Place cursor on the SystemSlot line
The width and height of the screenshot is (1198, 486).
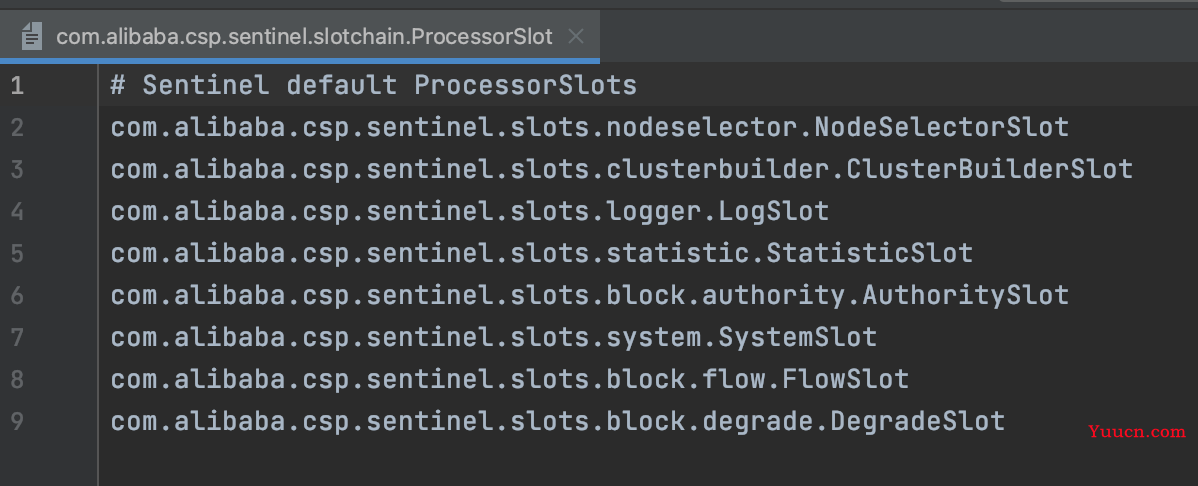click(494, 337)
